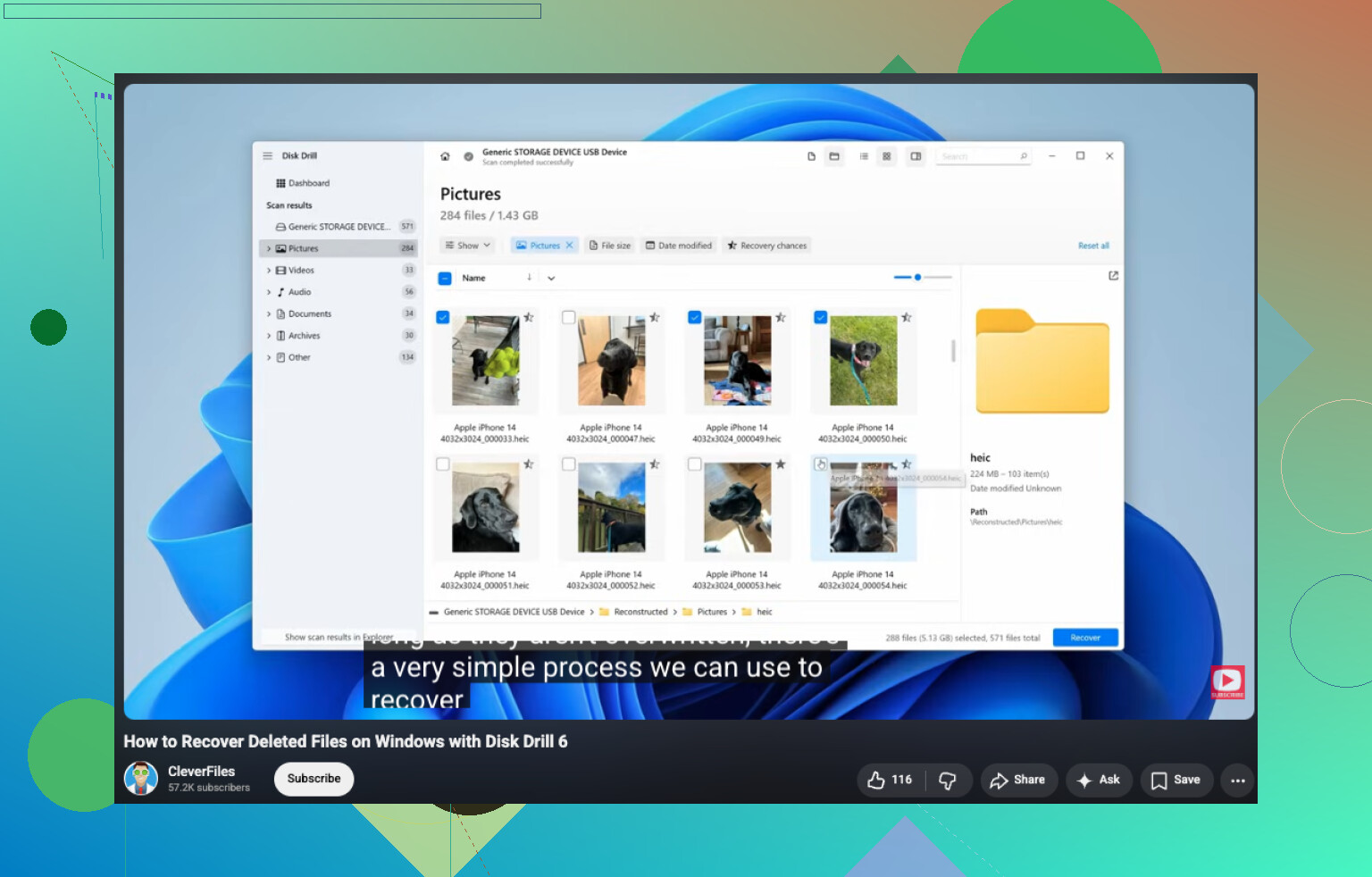
Task: Click the YouTube subscribe watermark icon
Action: tap(1227, 682)
